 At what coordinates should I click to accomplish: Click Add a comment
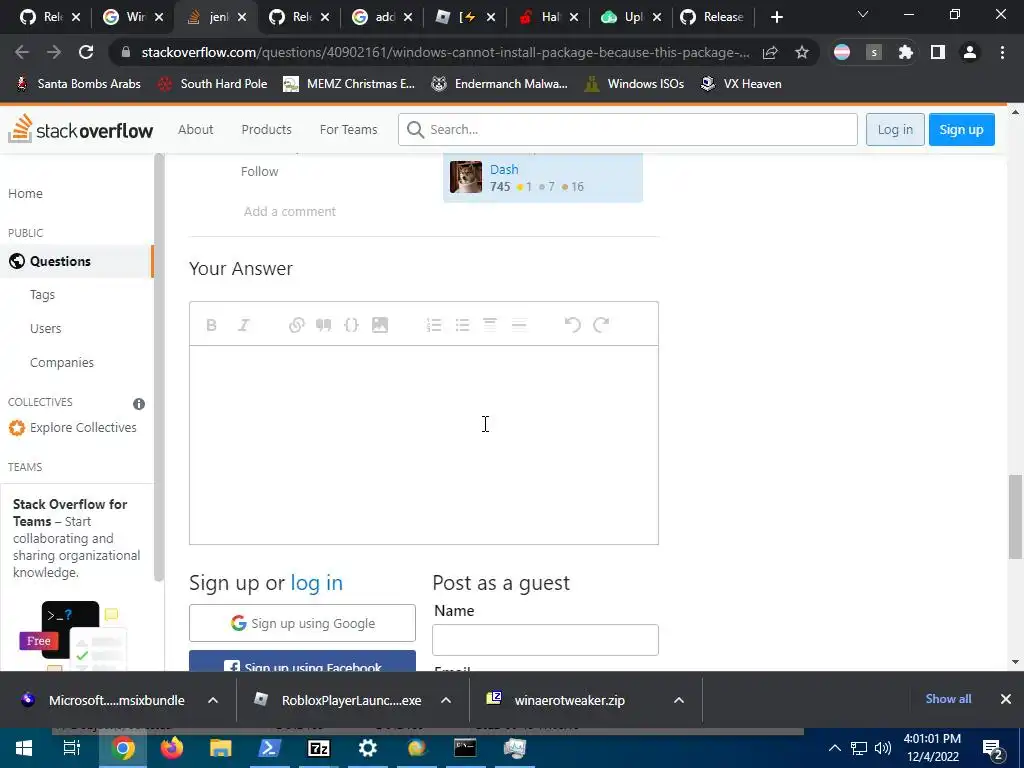[290, 212]
